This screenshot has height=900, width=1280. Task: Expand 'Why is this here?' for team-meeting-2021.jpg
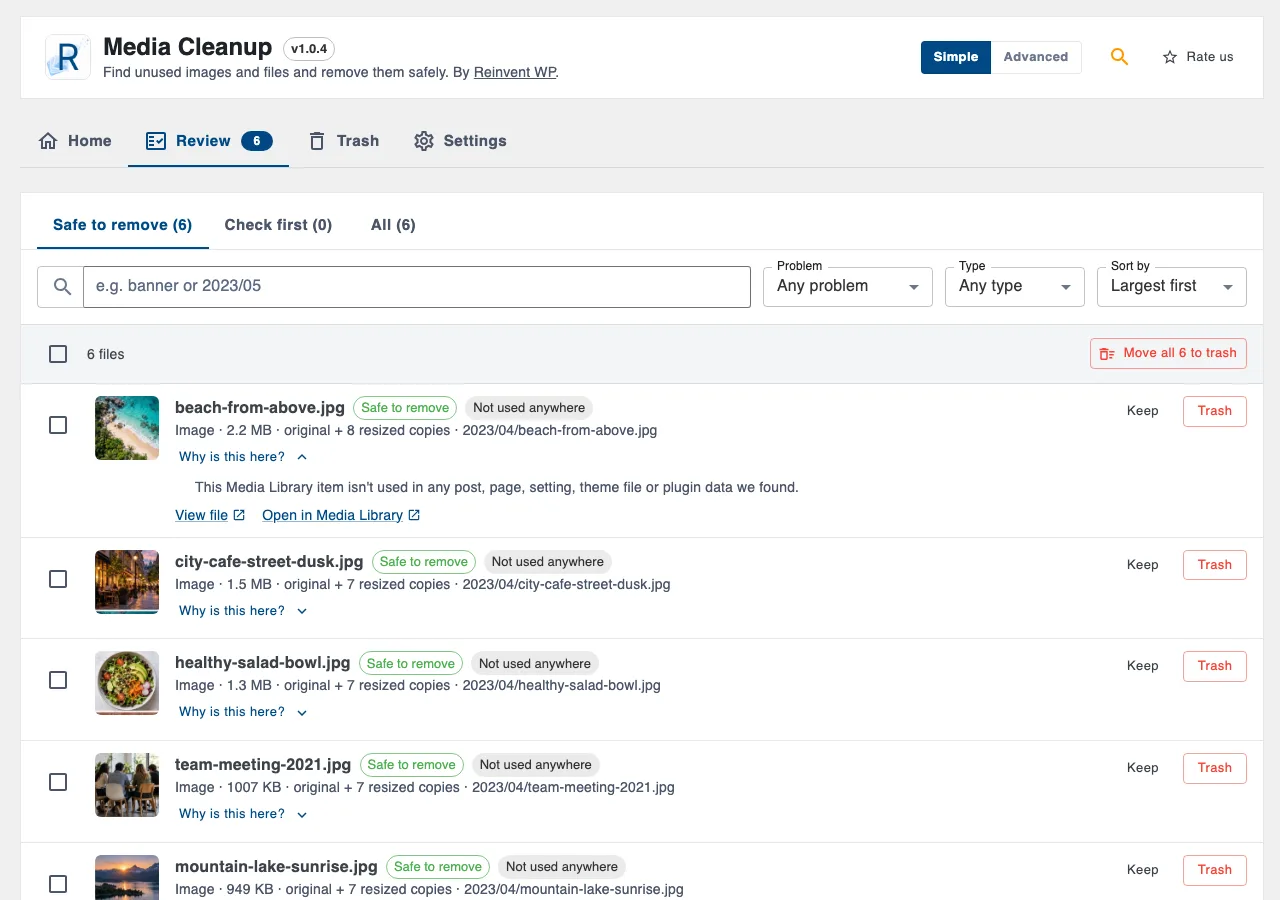pyautogui.click(x=243, y=814)
